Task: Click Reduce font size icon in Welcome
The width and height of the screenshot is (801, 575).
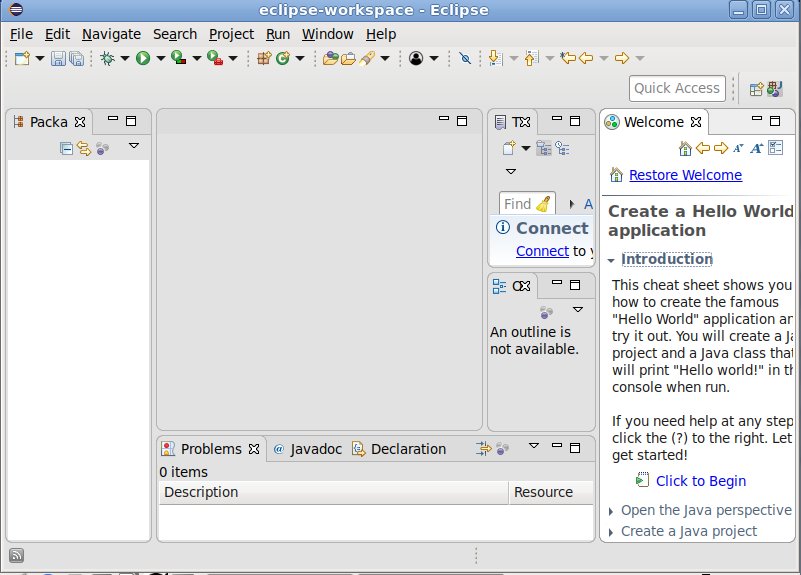Action: click(738, 149)
